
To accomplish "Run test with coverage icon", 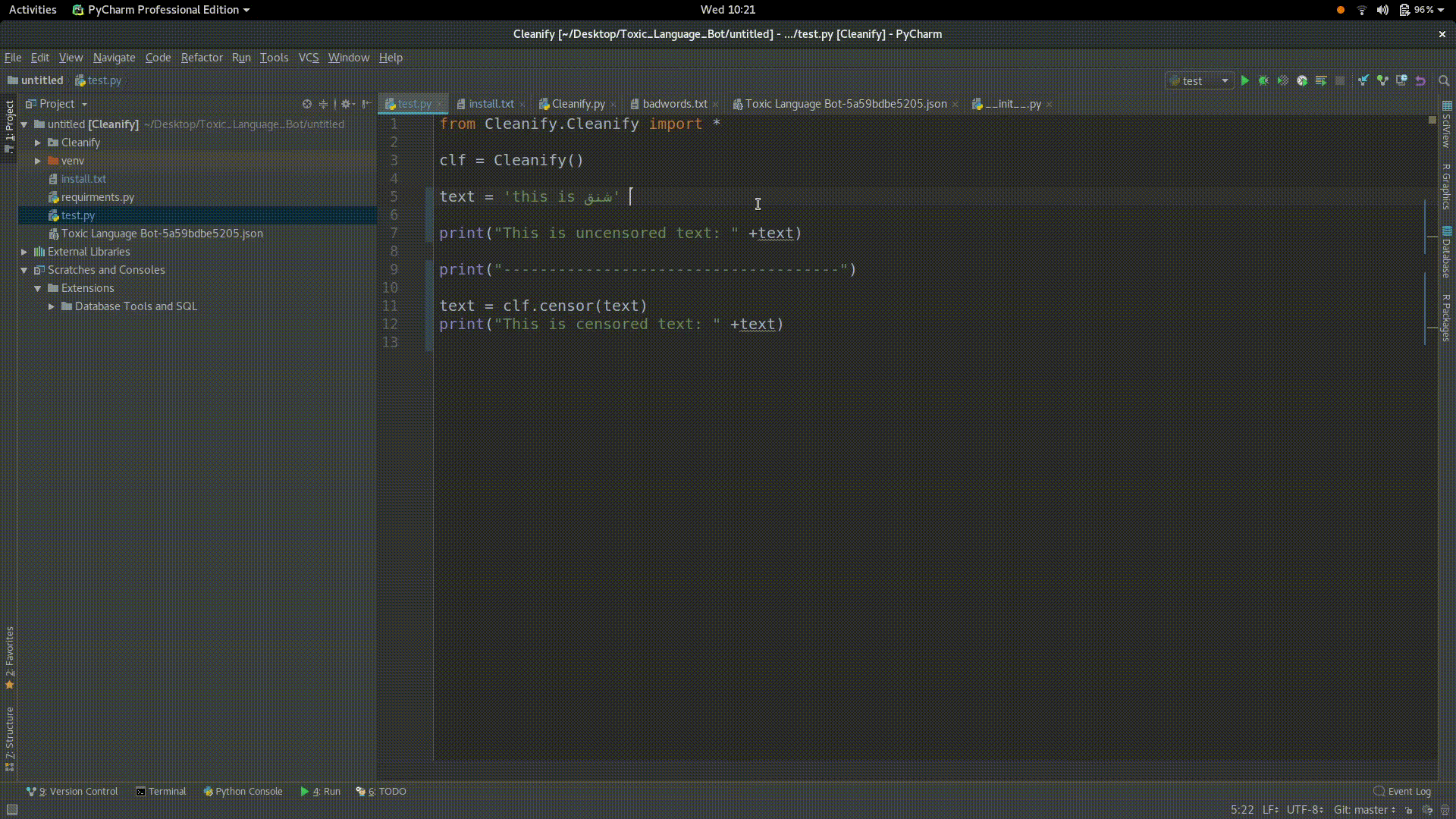I will 1282,80.
